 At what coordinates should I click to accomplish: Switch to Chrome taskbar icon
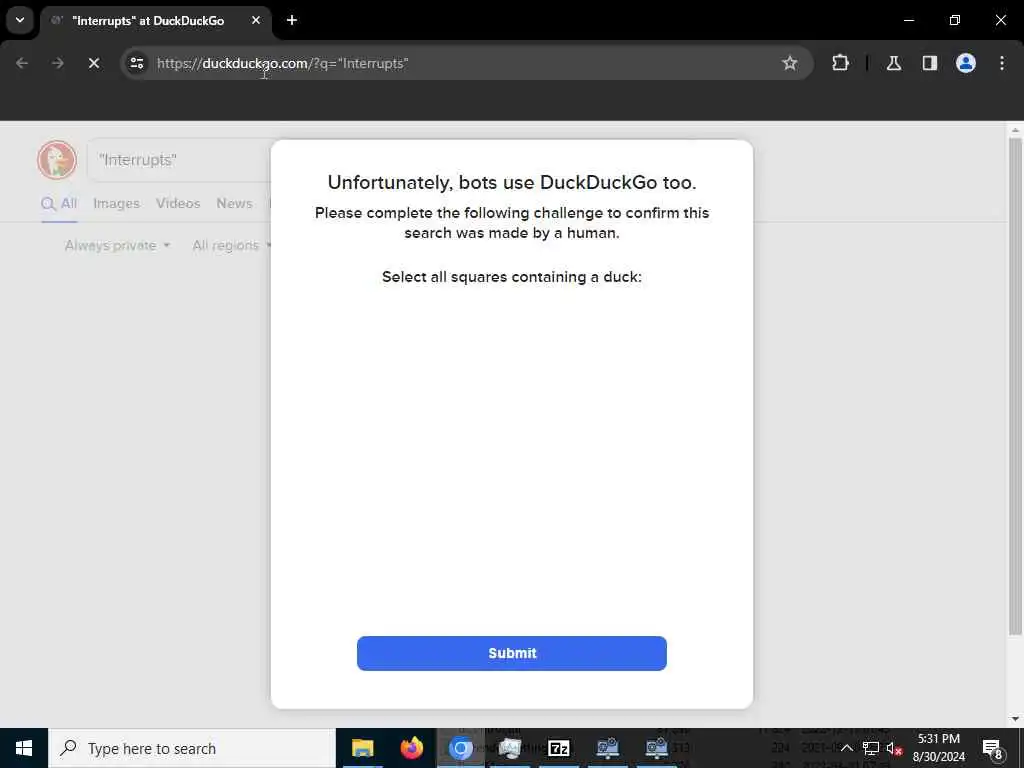coord(460,748)
